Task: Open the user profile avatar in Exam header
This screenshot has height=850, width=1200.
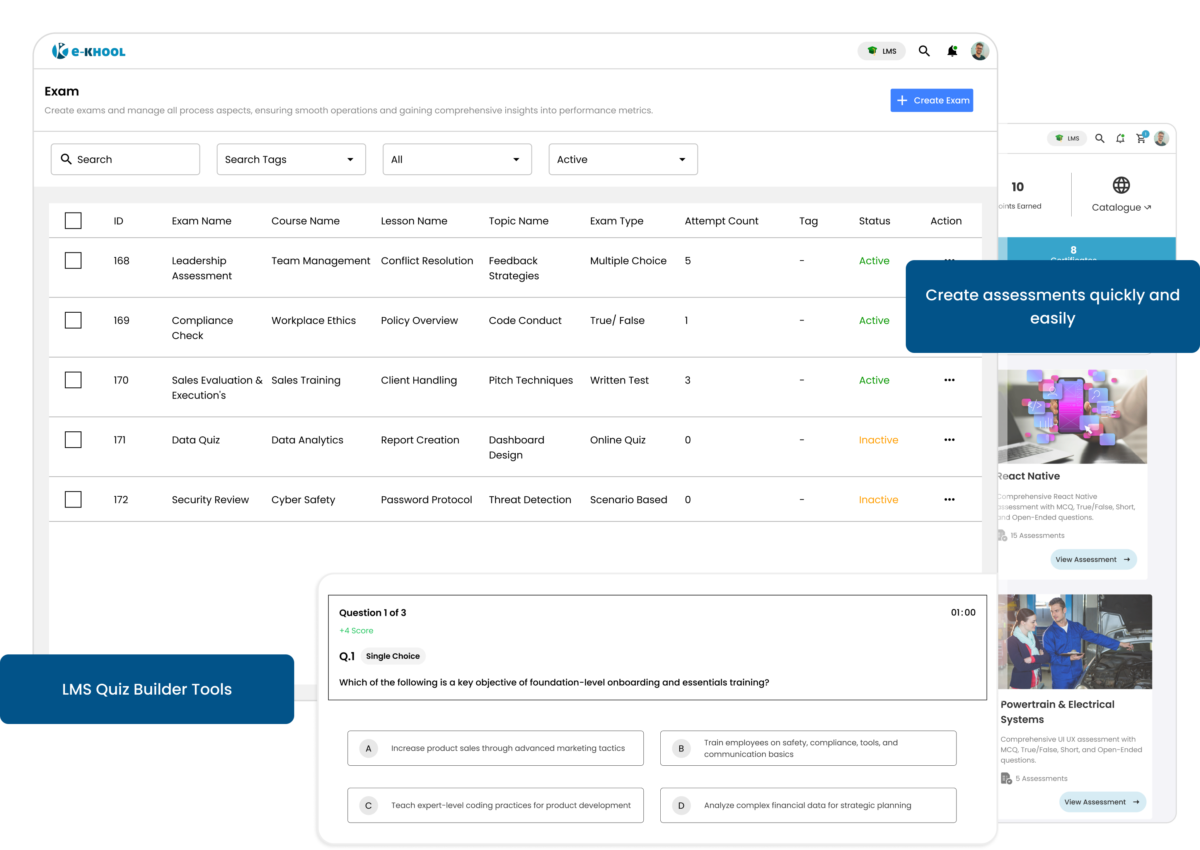Action: pos(979,51)
